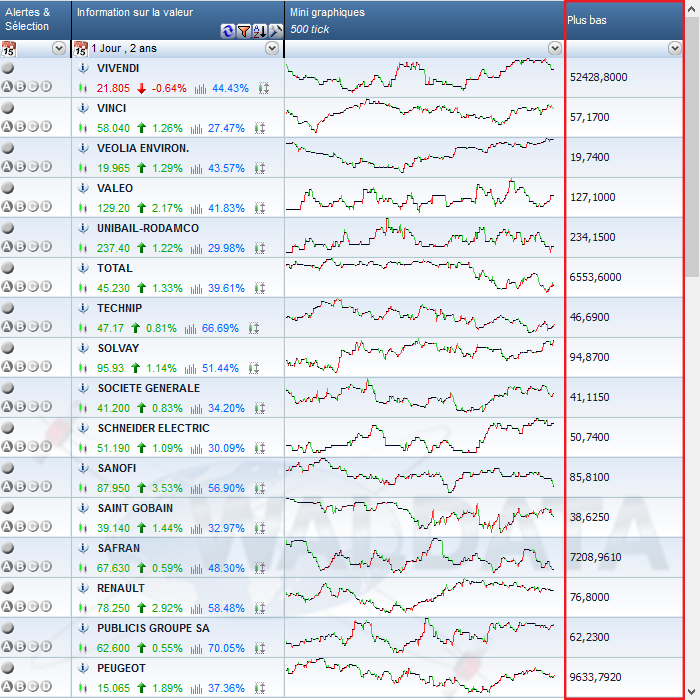Click calendar icon under Alertes & Sélection

(x=8, y=49)
